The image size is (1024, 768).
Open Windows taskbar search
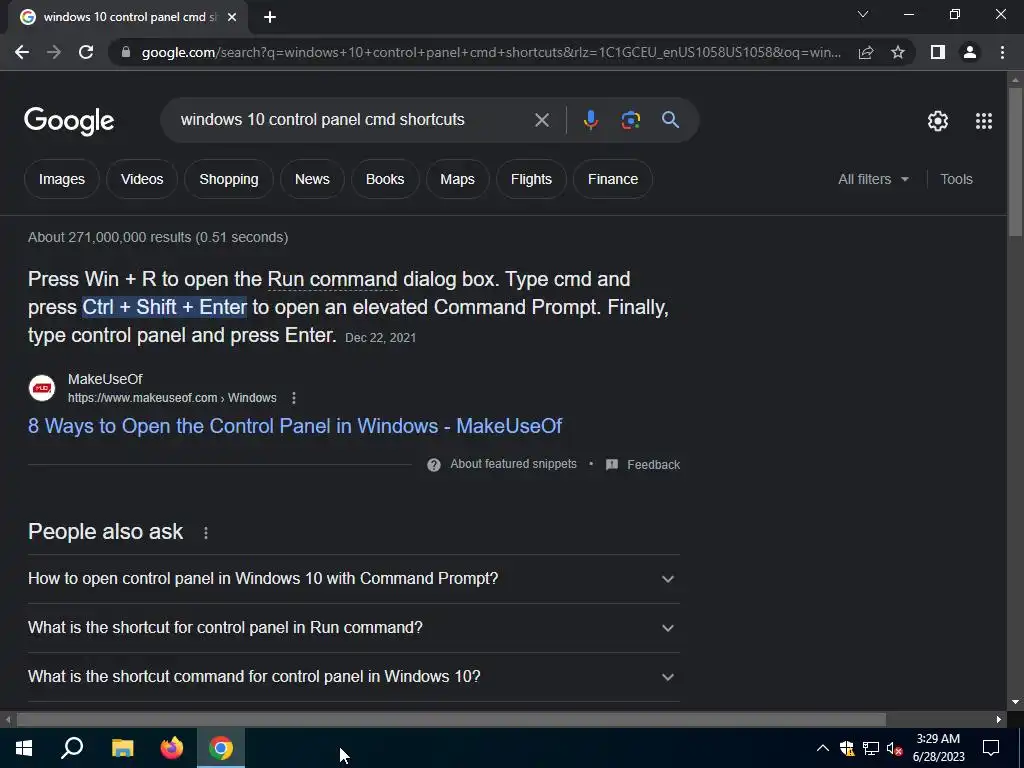pyautogui.click(x=72, y=748)
